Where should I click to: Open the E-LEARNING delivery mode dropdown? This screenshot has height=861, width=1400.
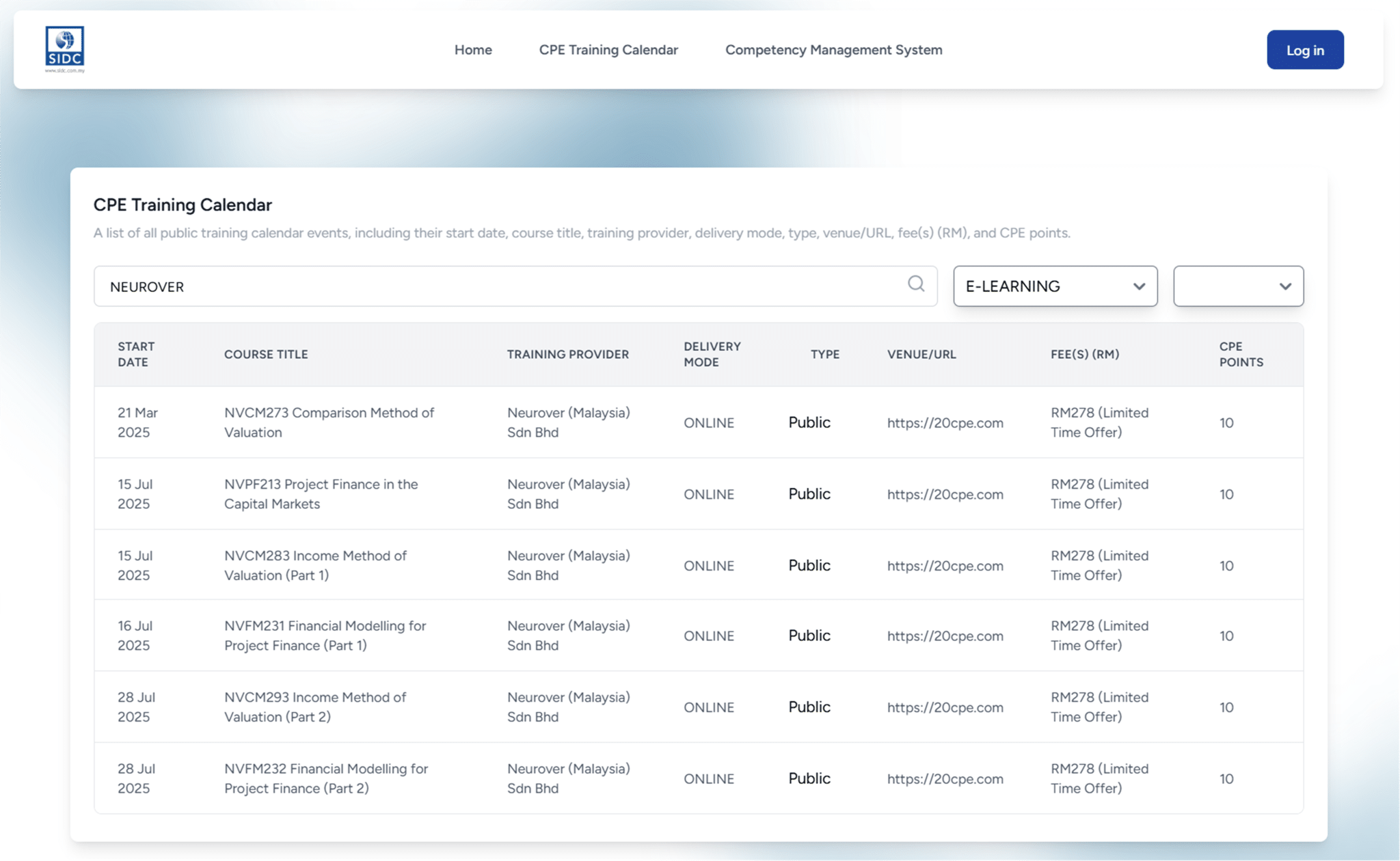pos(1054,286)
